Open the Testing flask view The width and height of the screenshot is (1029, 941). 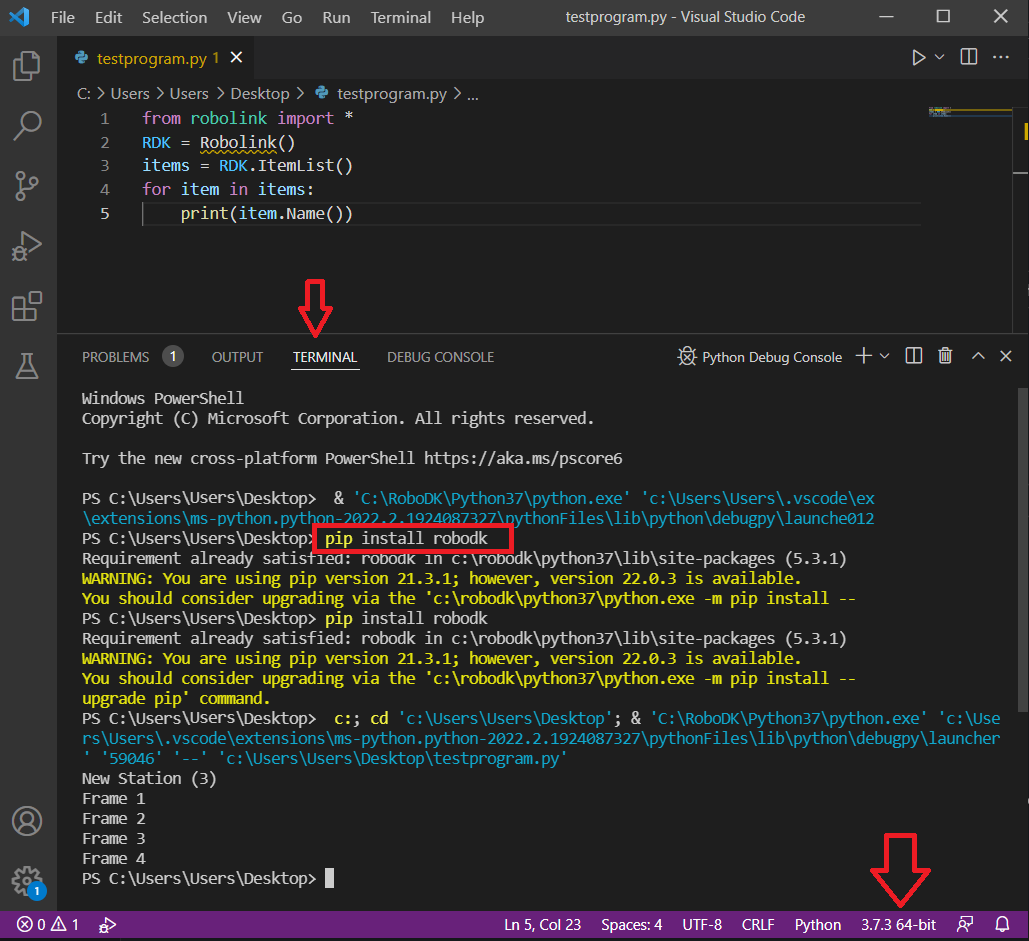pos(27,367)
